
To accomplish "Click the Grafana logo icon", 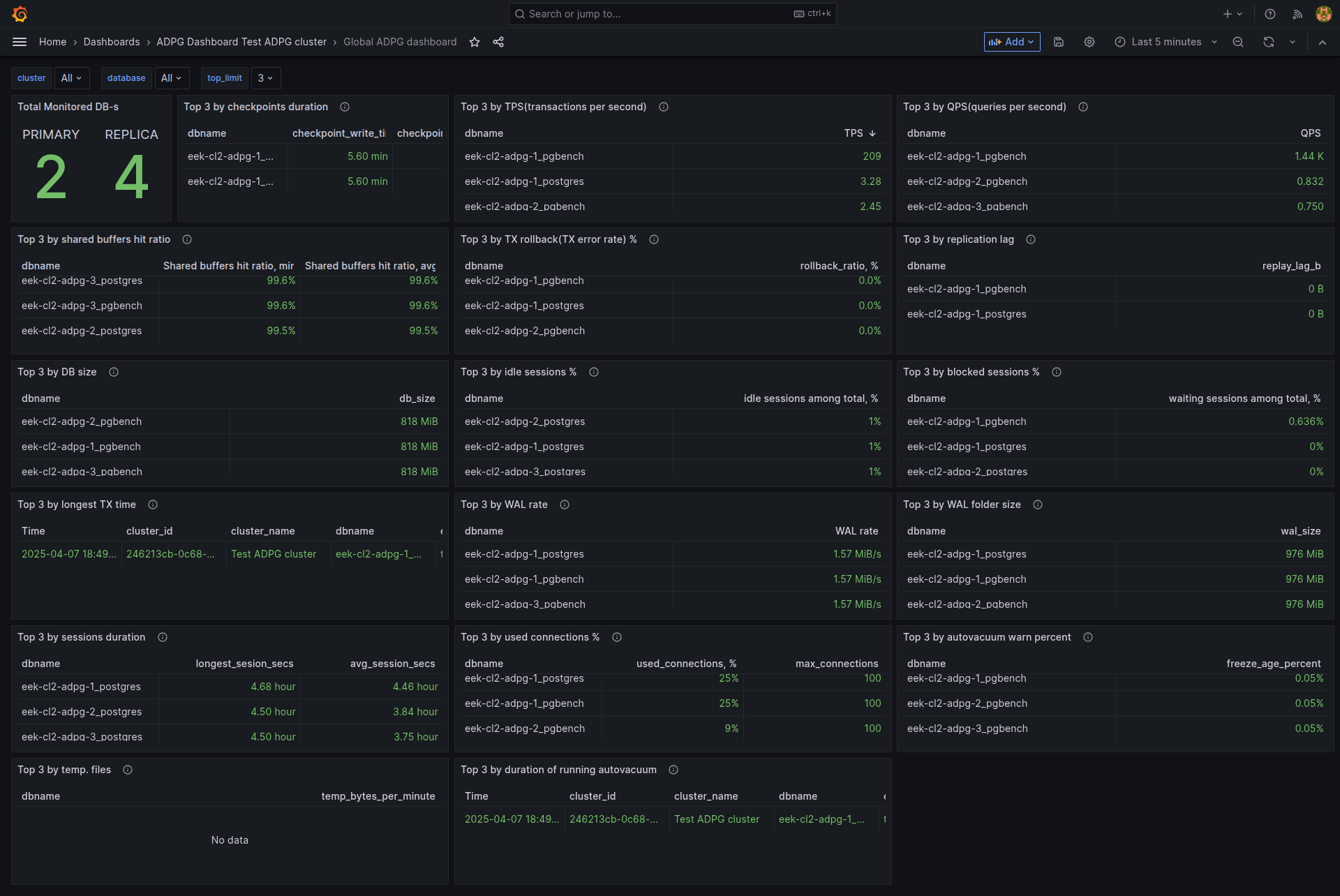I will click(20, 14).
